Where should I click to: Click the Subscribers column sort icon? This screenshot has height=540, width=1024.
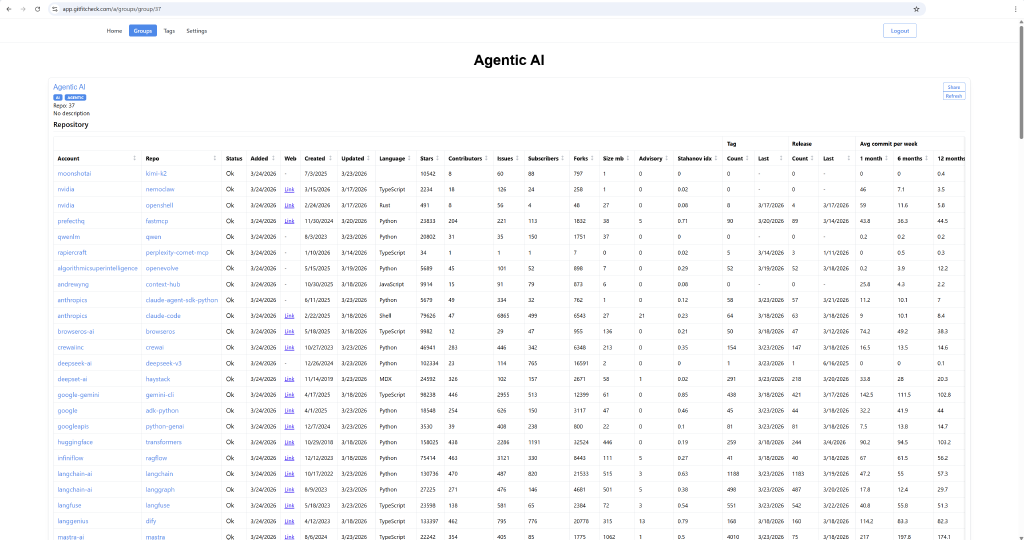coord(563,159)
